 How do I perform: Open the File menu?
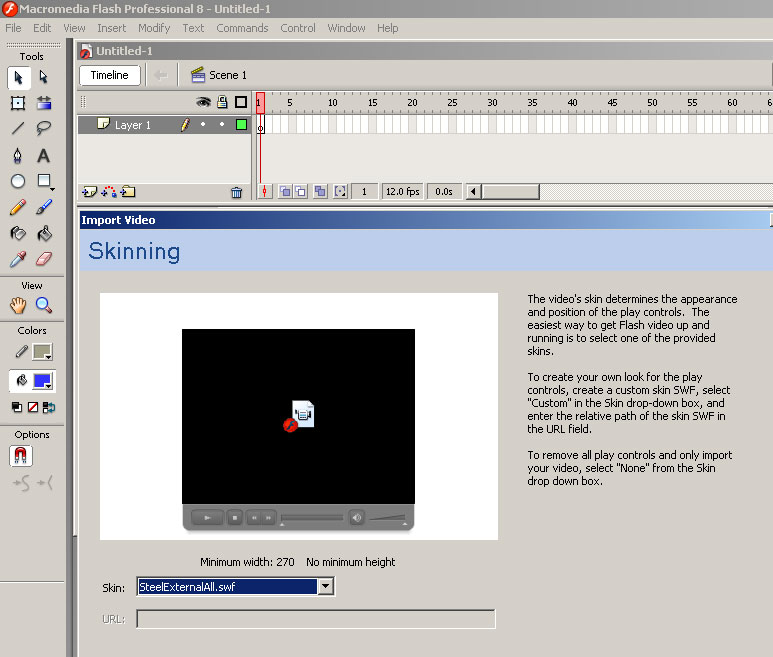(13, 28)
